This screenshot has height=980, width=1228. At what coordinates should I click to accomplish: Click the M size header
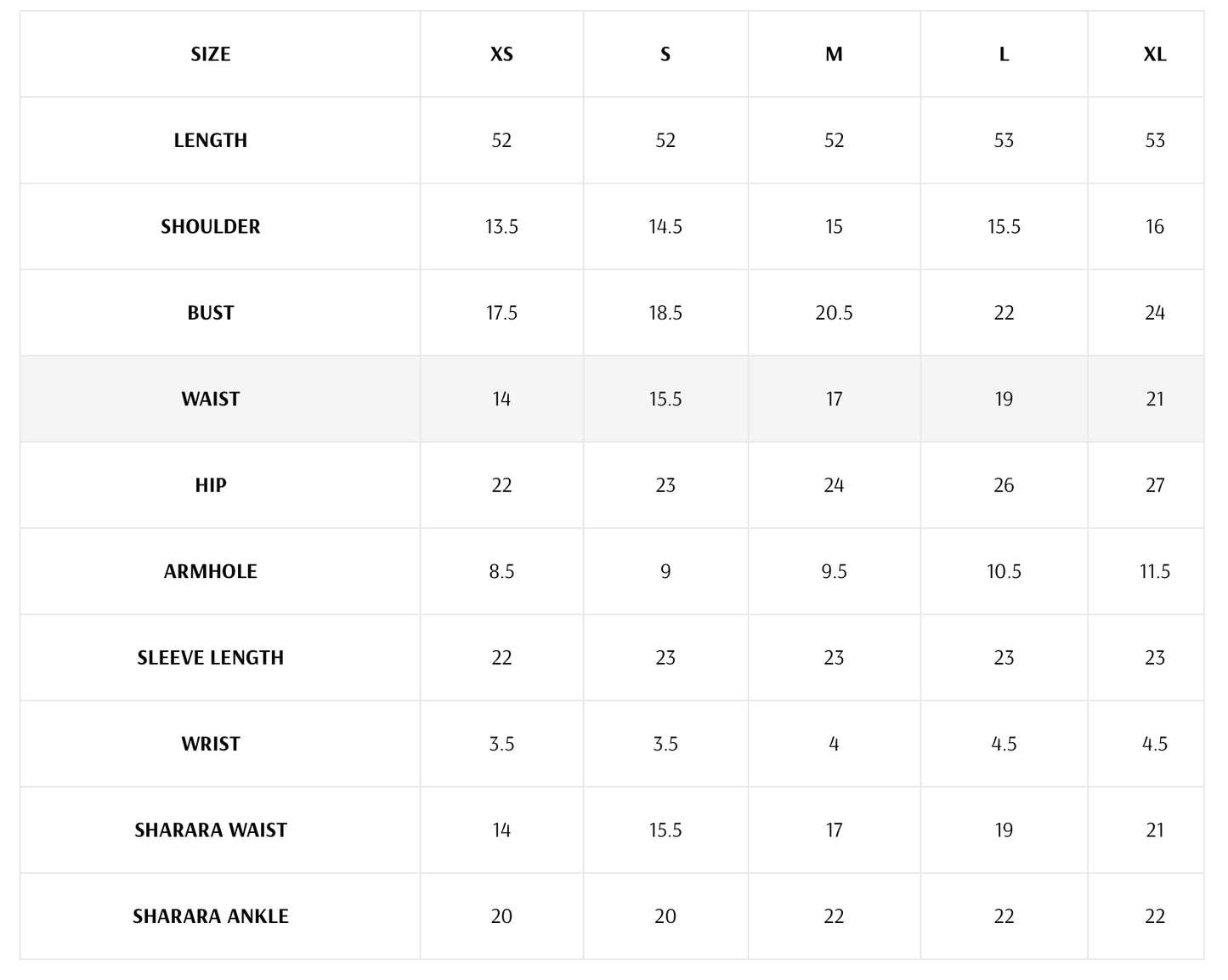(834, 54)
